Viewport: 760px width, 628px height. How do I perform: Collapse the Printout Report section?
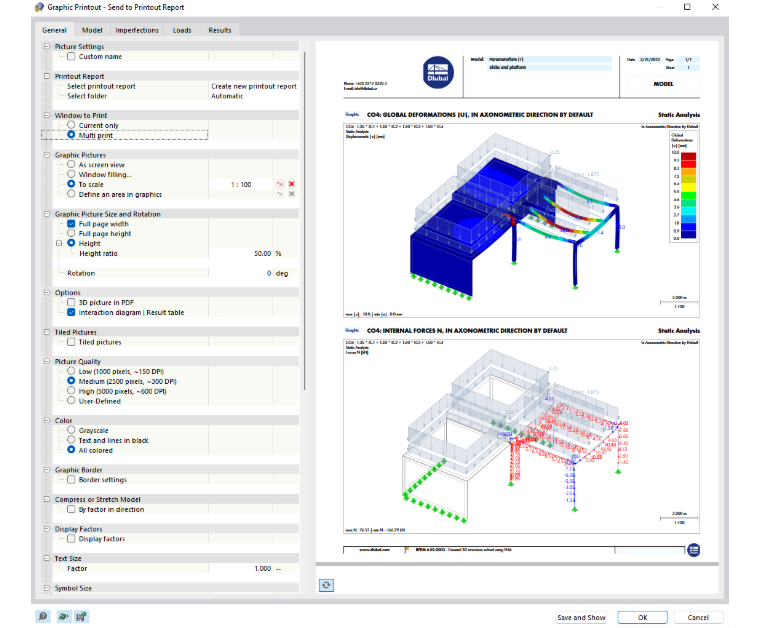47,76
